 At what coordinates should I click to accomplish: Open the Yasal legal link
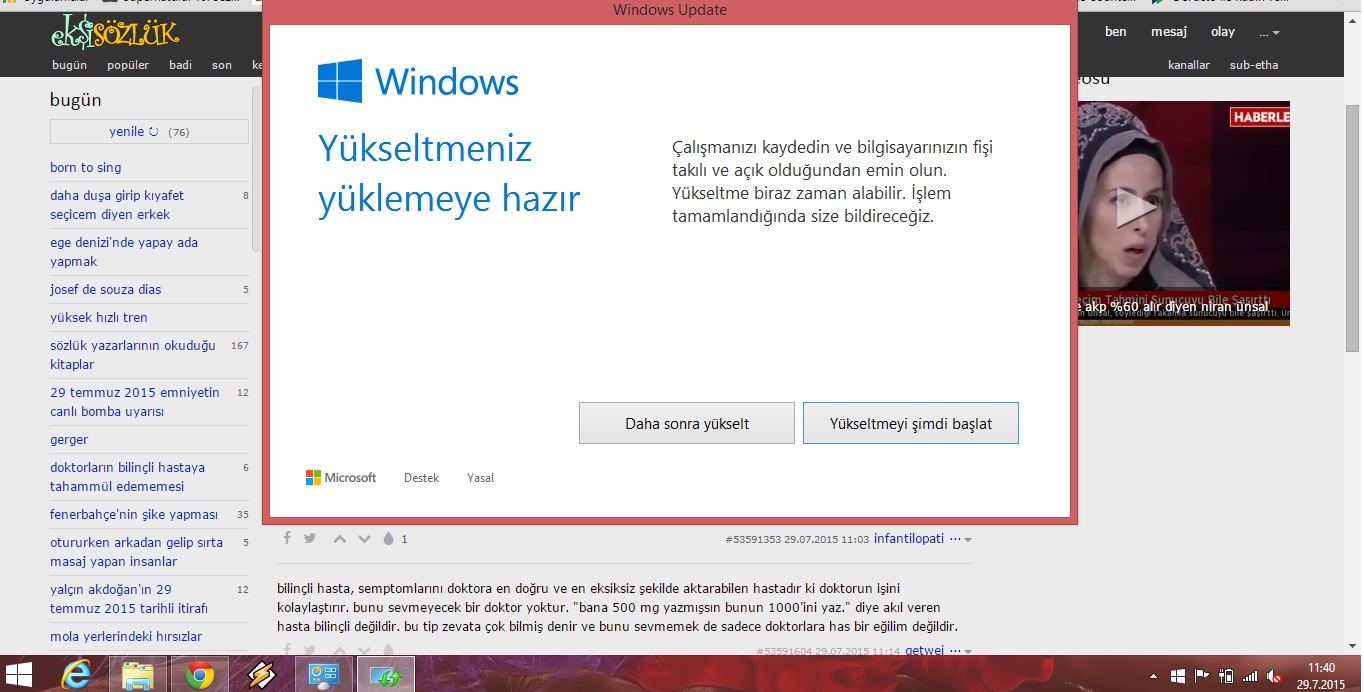[x=481, y=478]
